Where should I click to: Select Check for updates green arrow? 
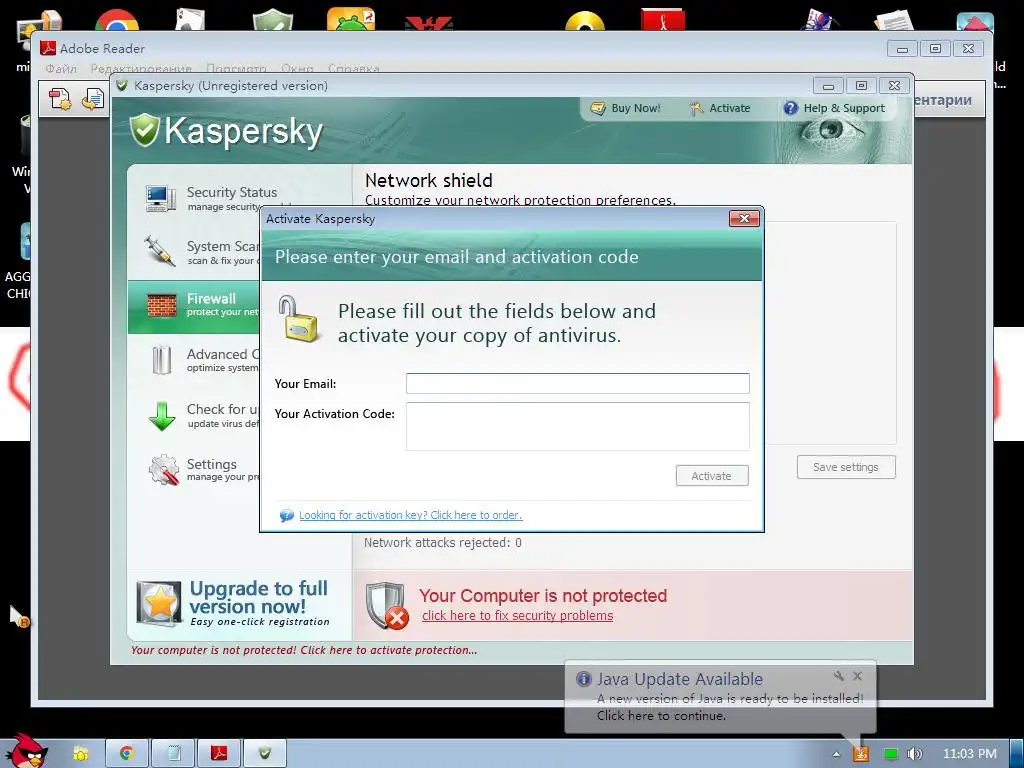tap(161, 416)
